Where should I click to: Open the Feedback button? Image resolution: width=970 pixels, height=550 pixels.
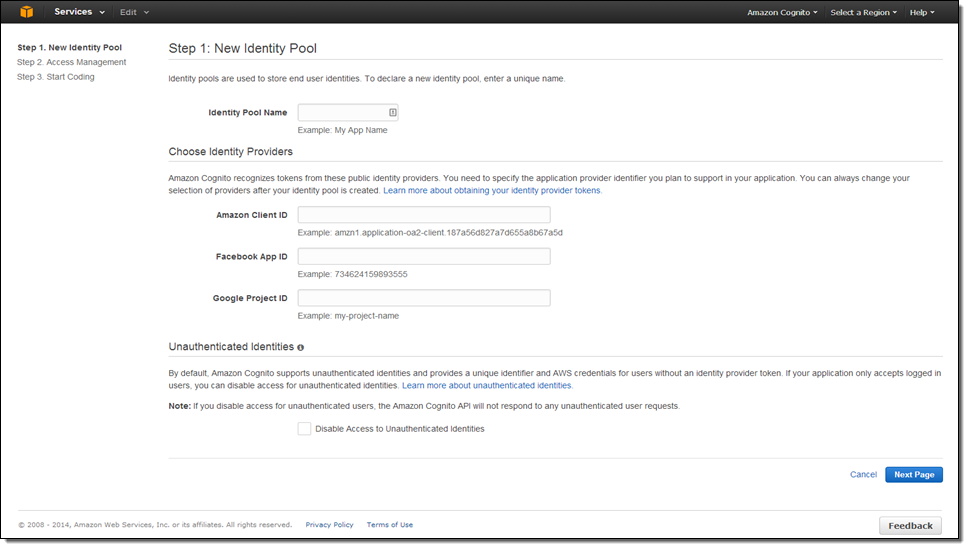click(x=909, y=525)
